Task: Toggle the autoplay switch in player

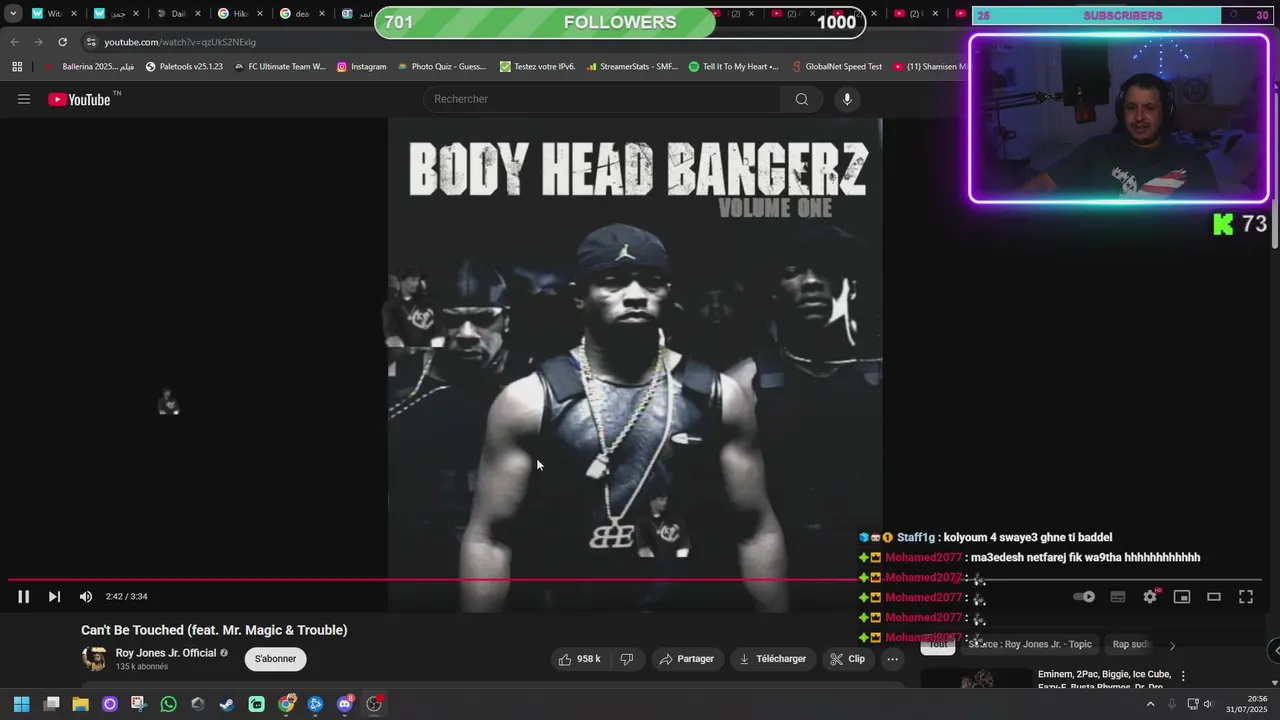Action: coord(1084,596)
